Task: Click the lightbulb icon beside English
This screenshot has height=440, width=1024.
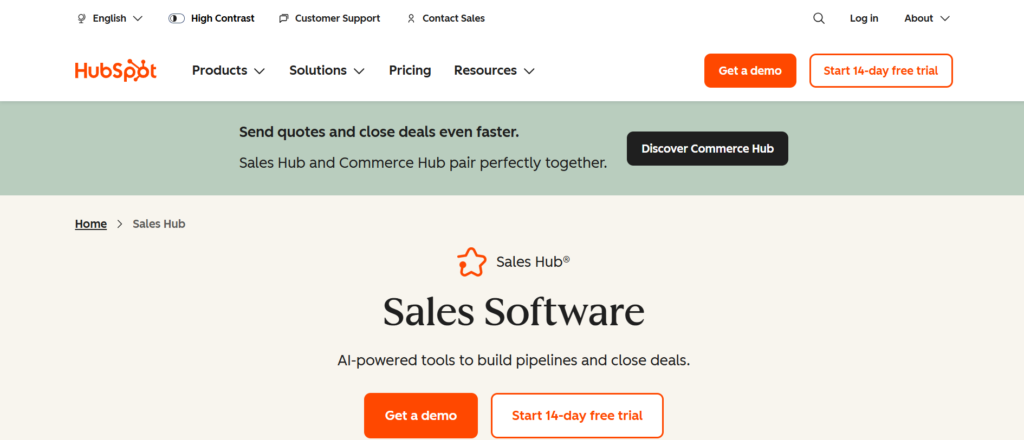Action: [81, 18]
